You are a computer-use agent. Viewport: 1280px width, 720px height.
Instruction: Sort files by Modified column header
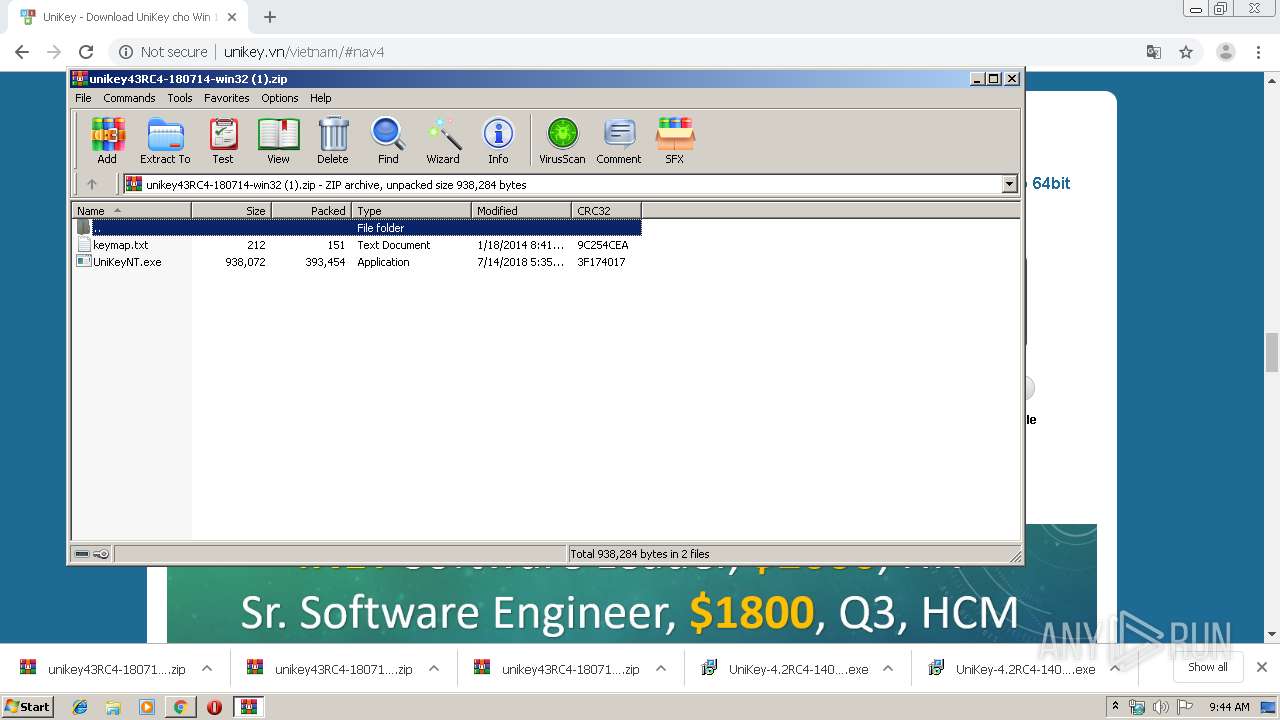pos(521,210)
